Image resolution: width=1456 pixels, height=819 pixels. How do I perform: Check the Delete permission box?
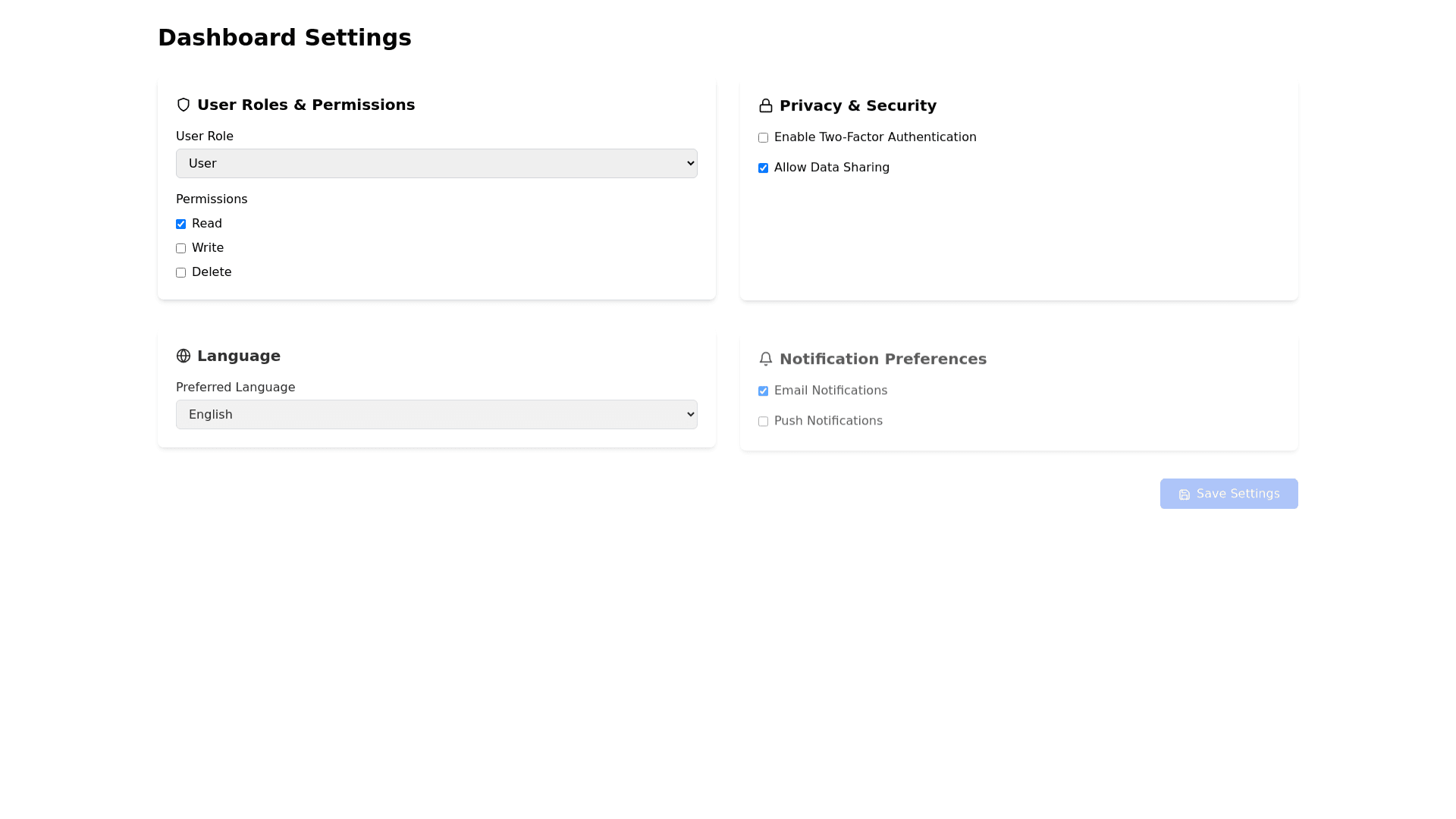180,272
